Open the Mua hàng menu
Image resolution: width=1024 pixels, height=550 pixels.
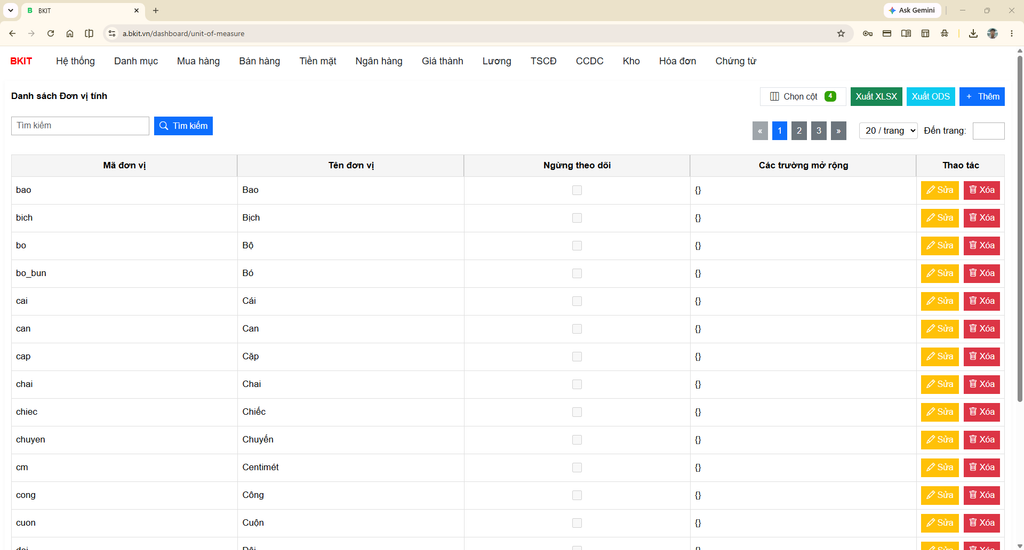click(199, 61)
